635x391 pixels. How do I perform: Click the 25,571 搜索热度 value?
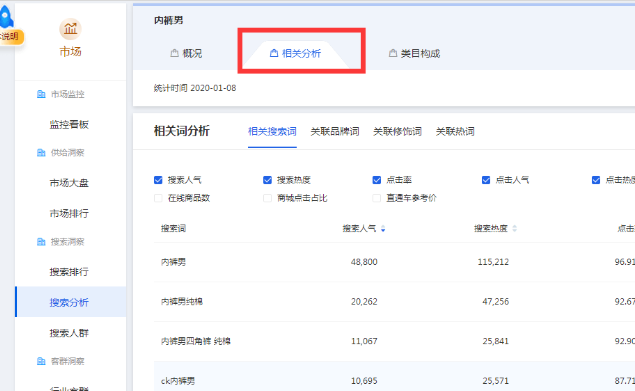tap(496, 381)
